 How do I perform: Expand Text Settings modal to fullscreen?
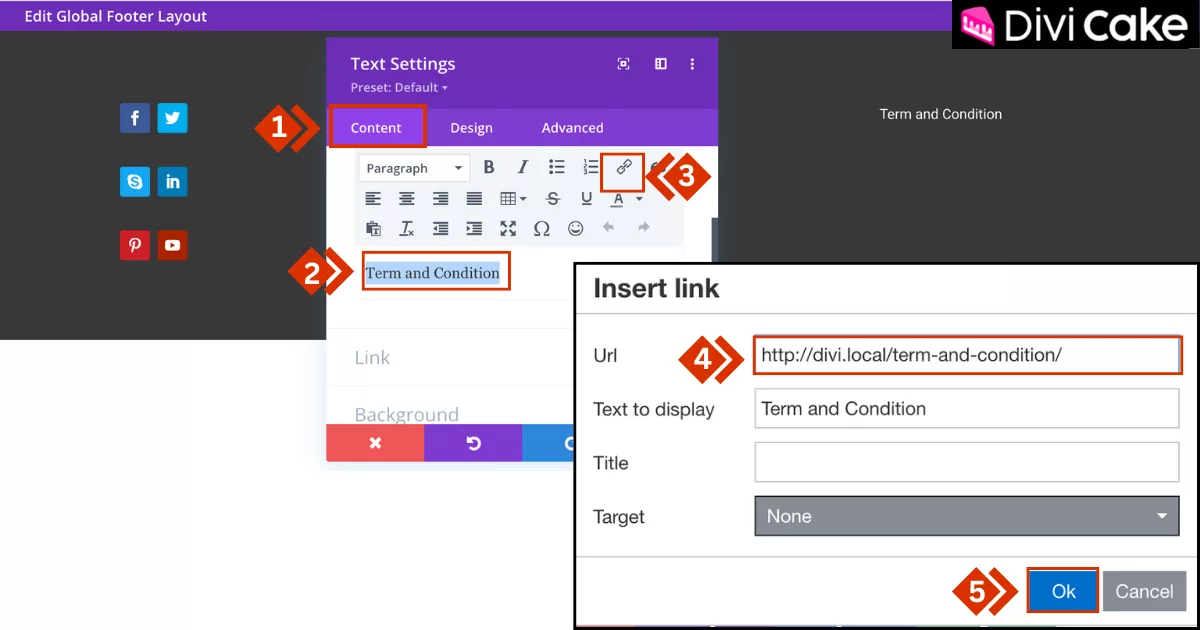pyautogui.click(x=624, y=64)
